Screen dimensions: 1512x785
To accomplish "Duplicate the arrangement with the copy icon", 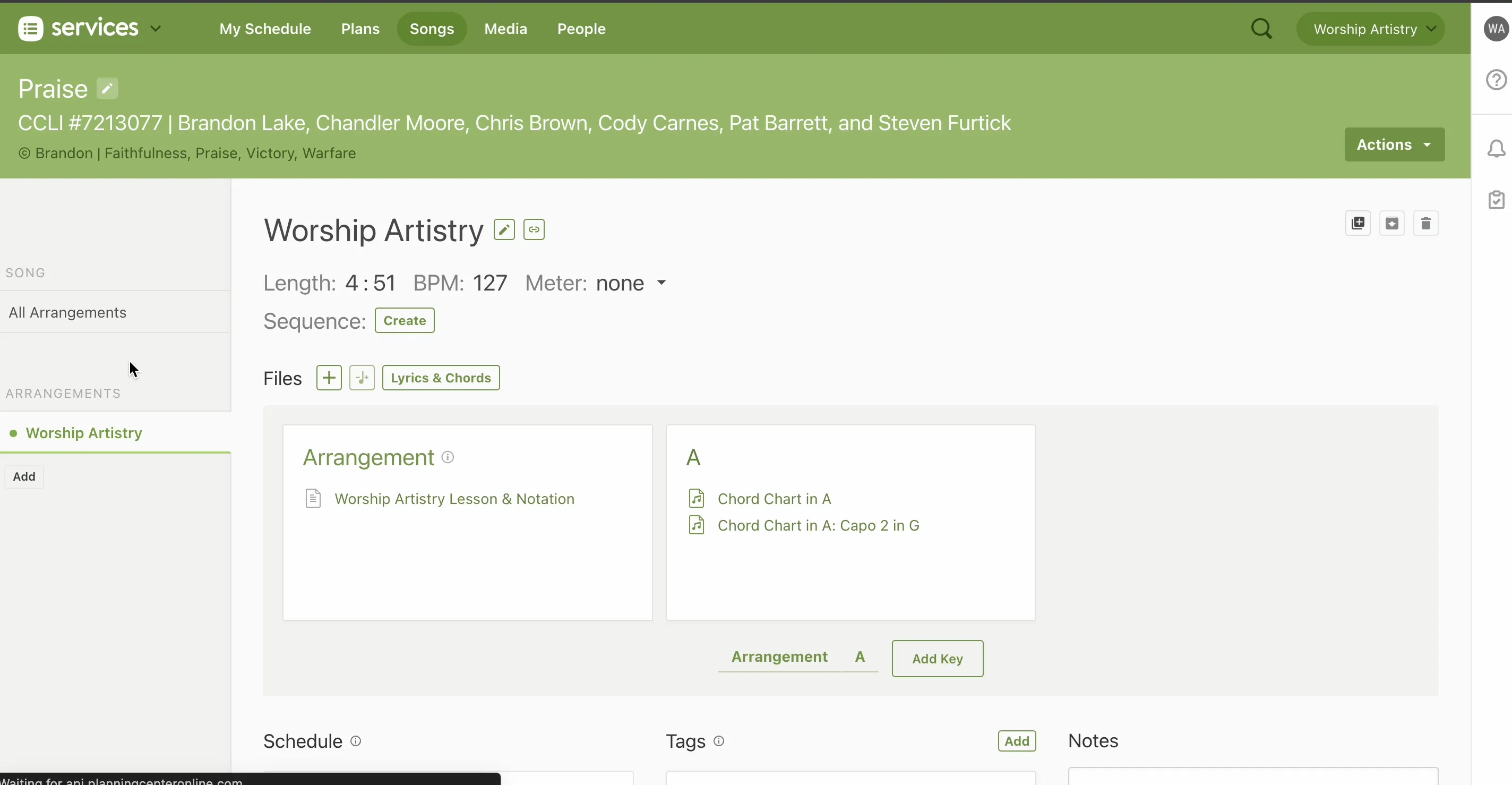I will click(x=1359, y=223).
